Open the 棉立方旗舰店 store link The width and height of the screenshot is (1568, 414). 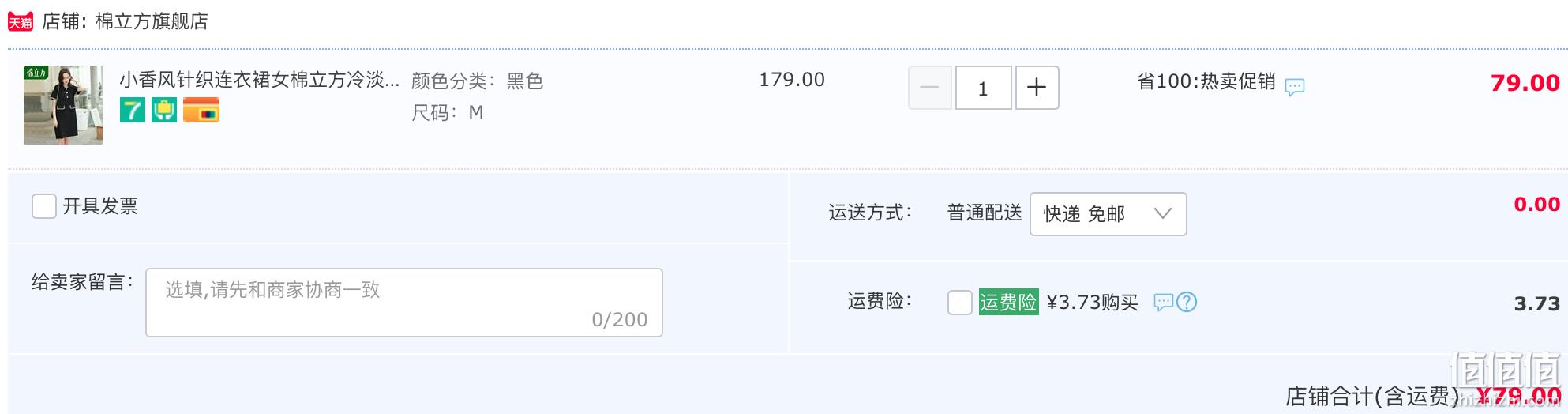152,21
